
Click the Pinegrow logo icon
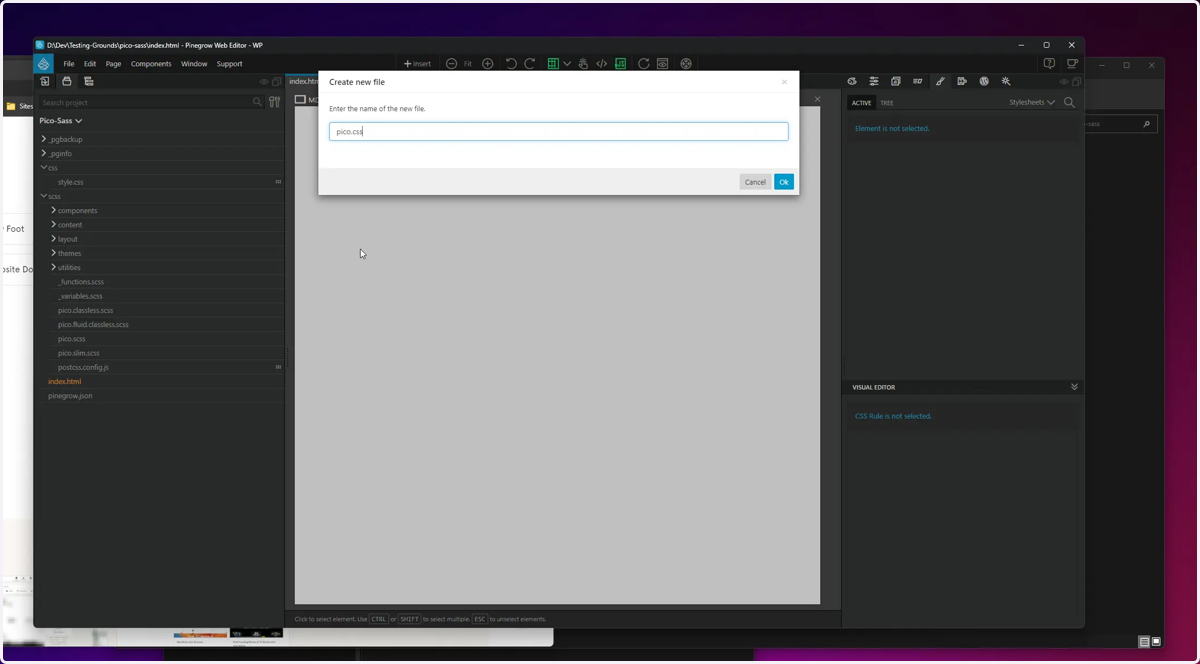click(44, 63)
